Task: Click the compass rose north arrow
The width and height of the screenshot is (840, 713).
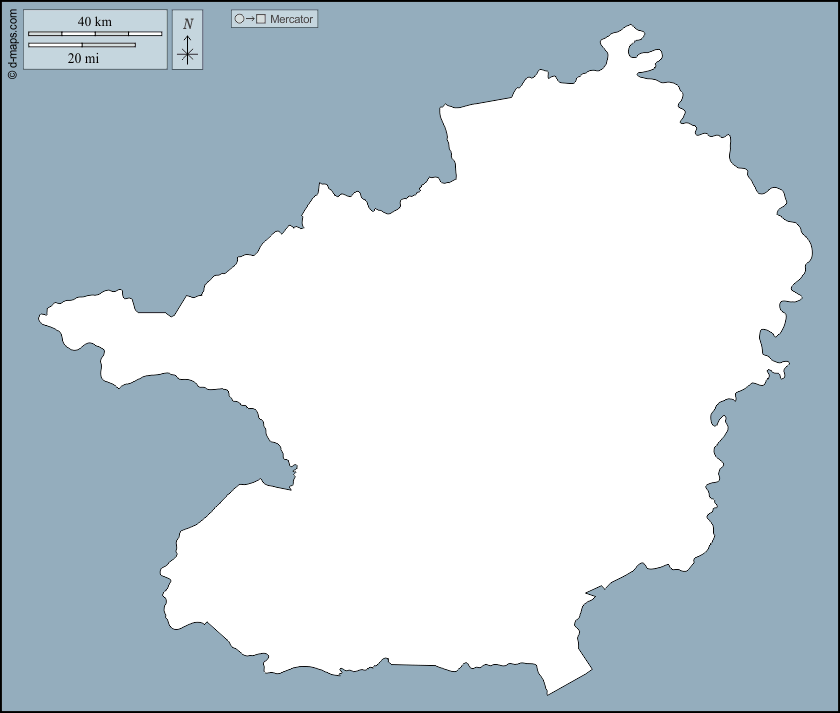Action: 188,38
